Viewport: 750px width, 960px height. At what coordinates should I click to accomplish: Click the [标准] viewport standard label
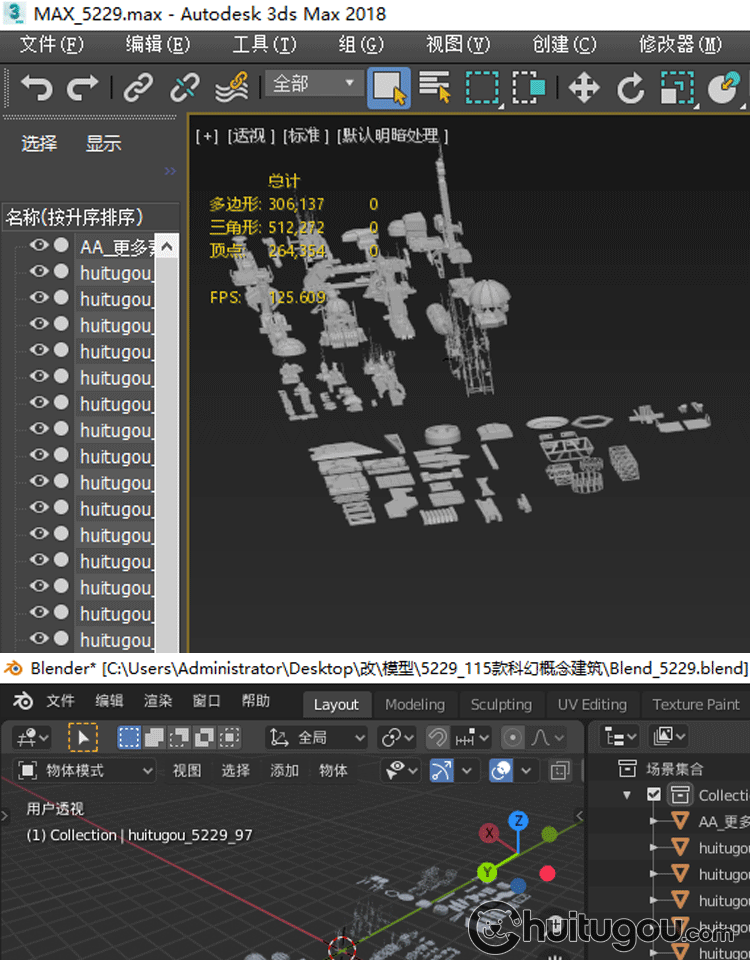click(306, 136)
